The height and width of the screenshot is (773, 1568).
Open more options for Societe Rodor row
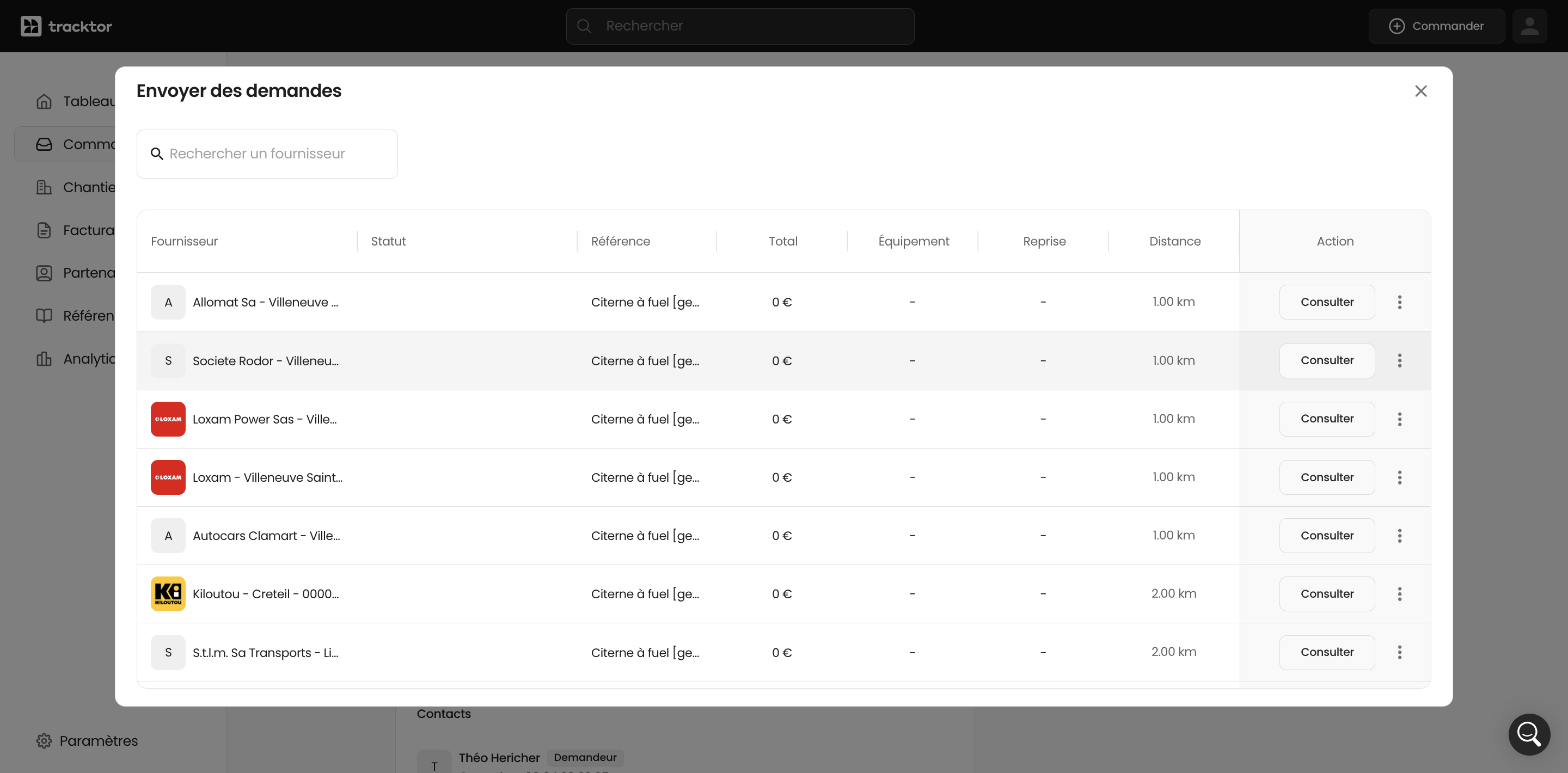coord(1399,360)
